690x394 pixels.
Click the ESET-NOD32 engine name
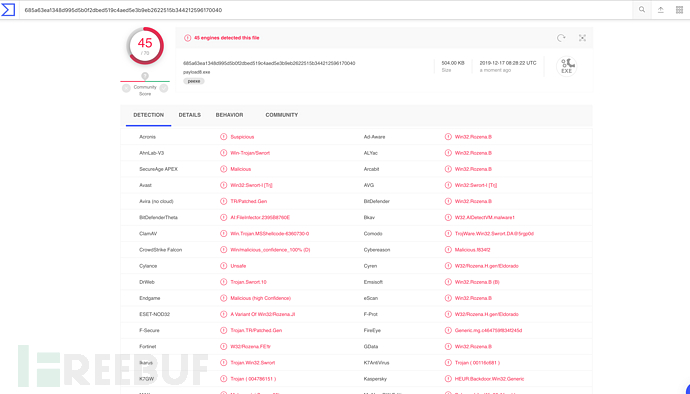click(x=154, y=314)
